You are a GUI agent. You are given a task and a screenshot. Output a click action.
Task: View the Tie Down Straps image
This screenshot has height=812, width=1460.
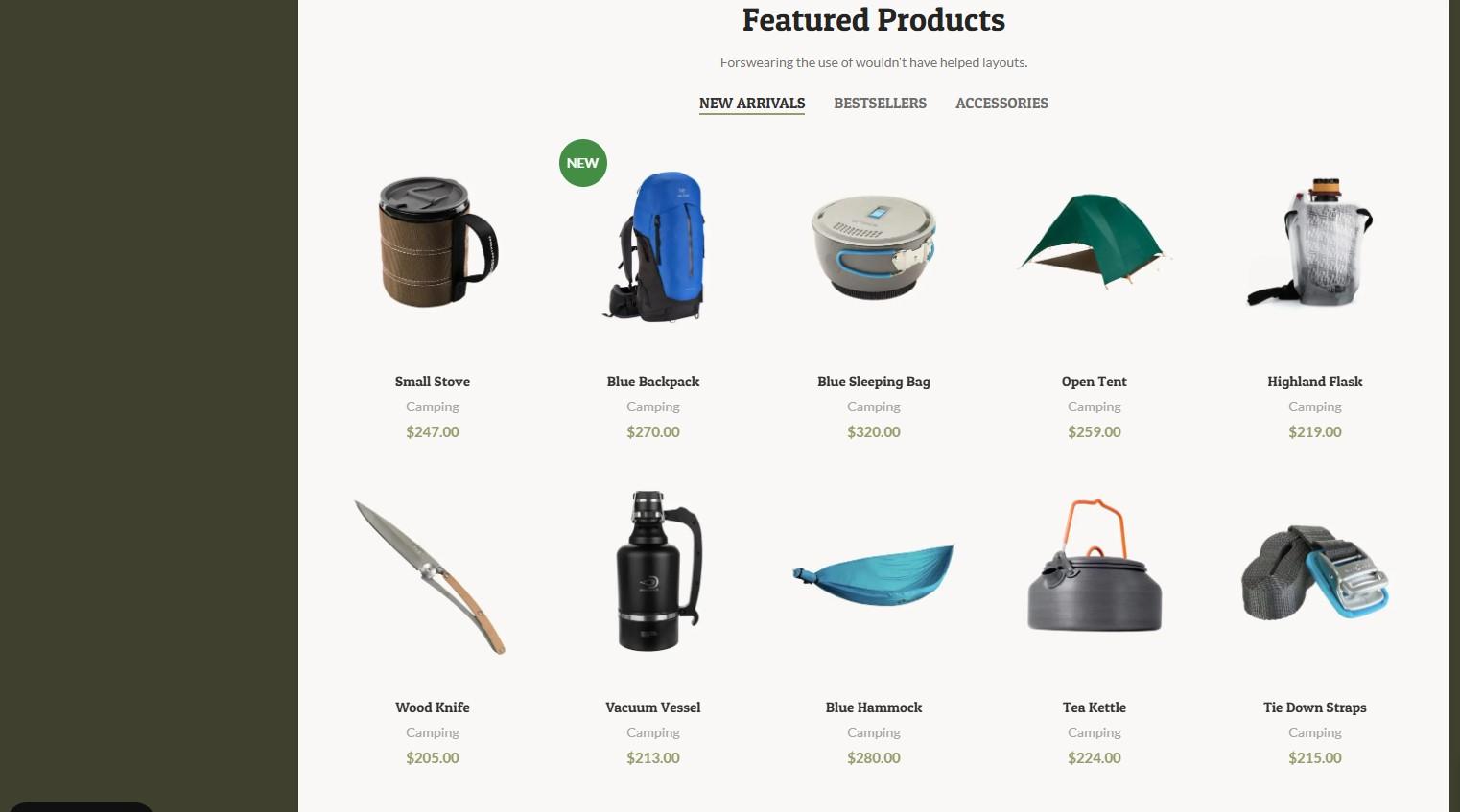[1315, 573]
